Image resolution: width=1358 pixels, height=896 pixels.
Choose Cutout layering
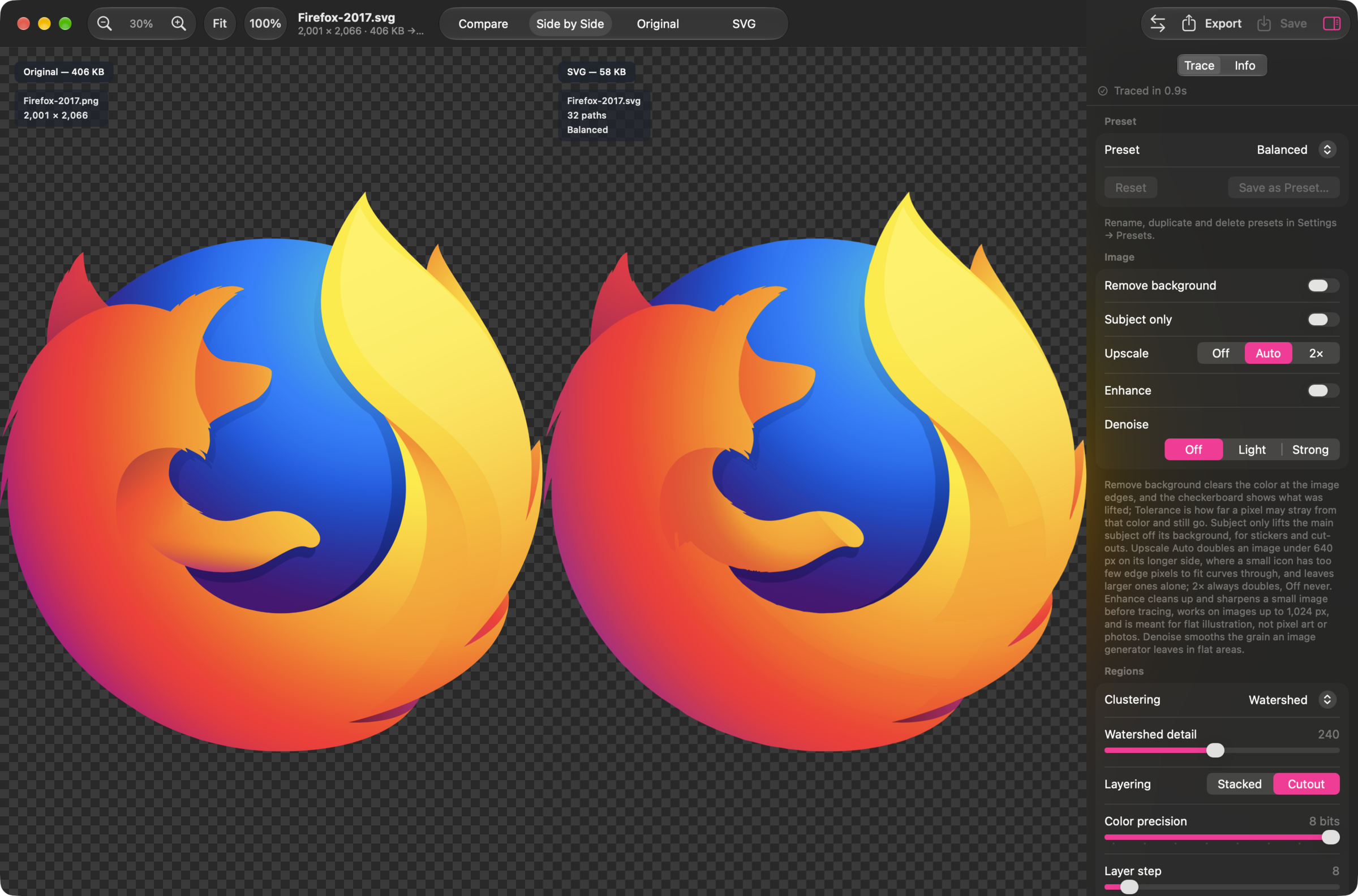tap(1306, 784)
